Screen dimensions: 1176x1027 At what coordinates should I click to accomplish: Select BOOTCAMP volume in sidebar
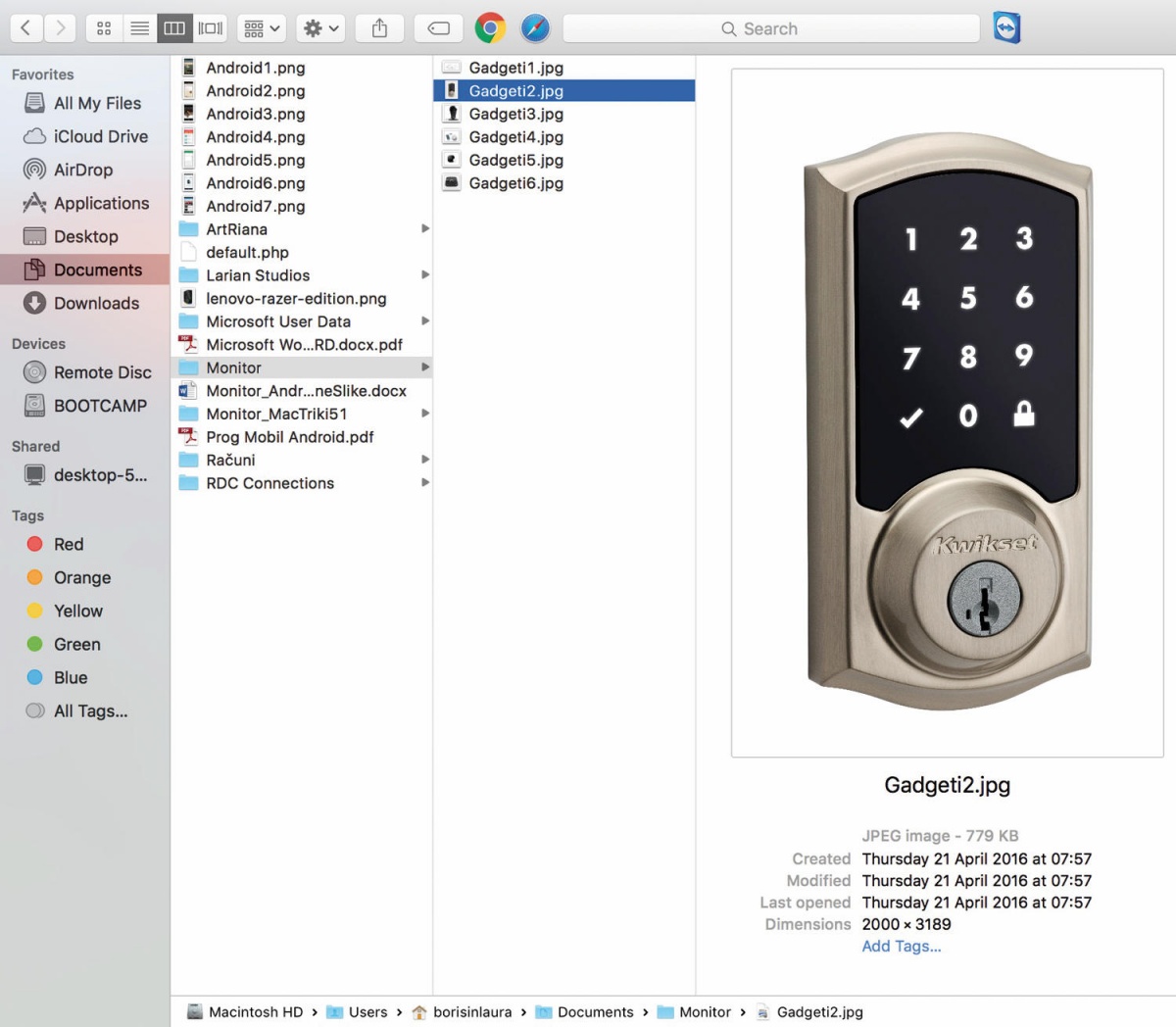point(84,406)
